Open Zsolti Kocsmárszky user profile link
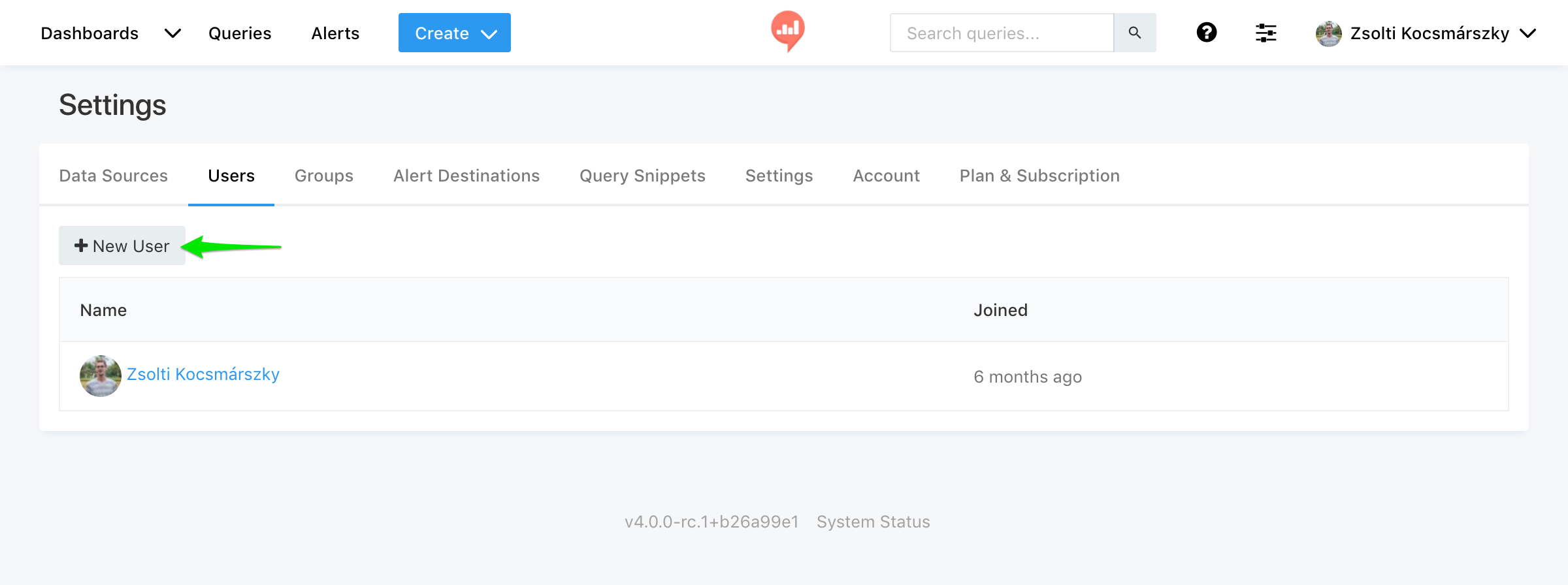 tap(203, 374)
